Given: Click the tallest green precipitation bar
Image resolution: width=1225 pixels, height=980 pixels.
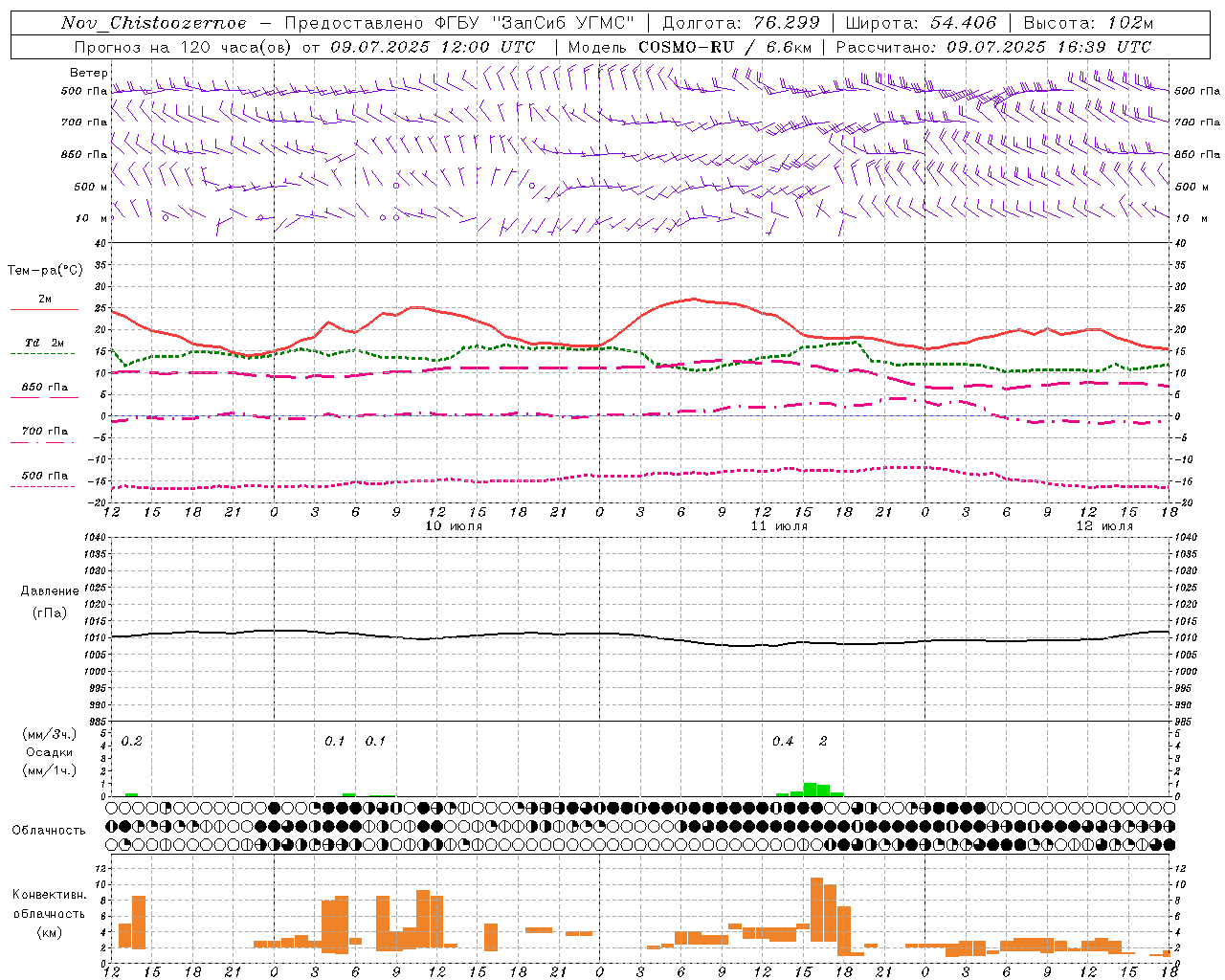Looking at the screenshot, I should pos(810,790).
